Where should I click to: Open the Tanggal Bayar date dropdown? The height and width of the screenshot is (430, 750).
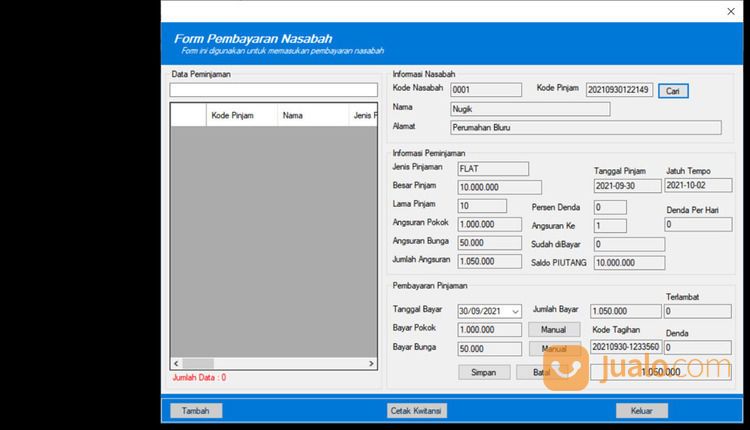pos(515,311)
